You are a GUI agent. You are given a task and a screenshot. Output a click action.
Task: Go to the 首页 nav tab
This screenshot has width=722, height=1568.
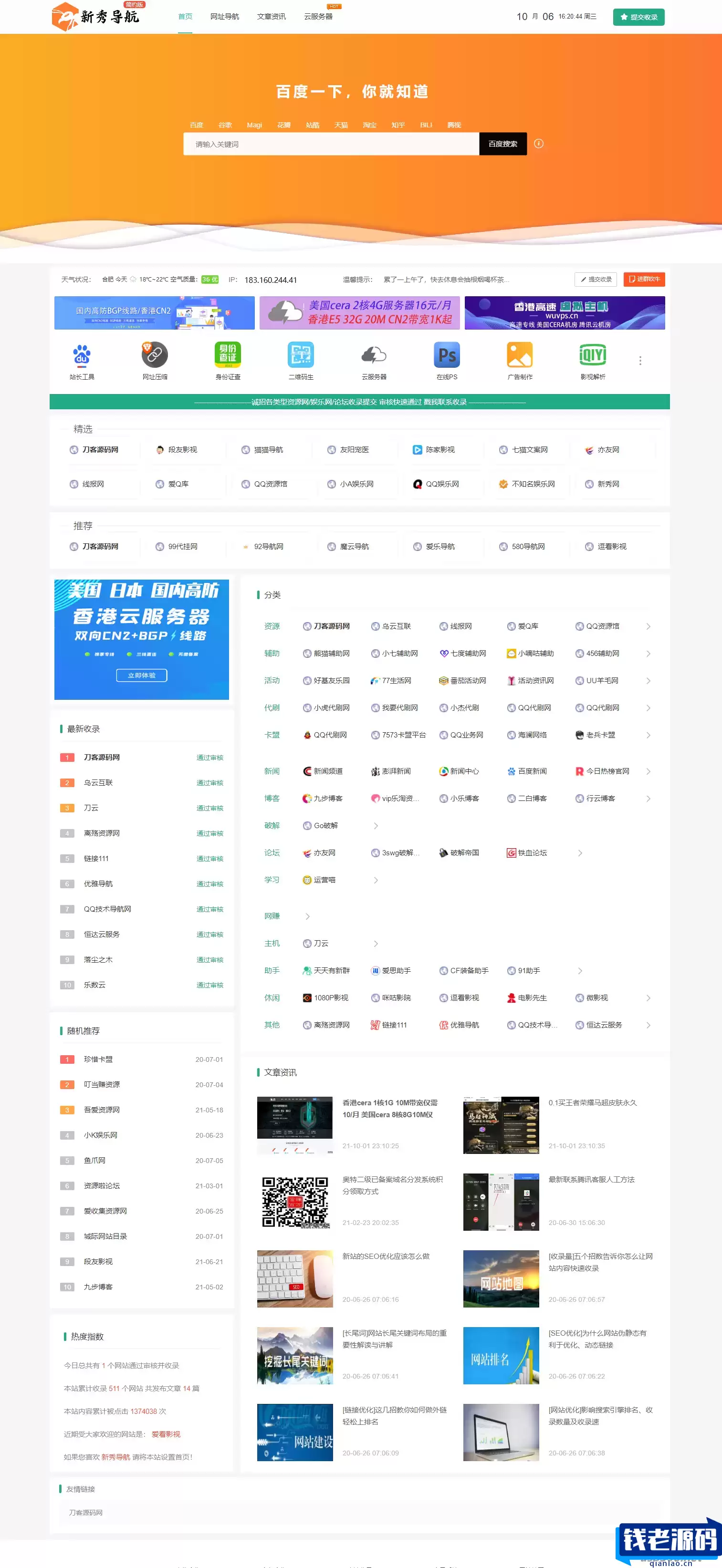(185, 16)
